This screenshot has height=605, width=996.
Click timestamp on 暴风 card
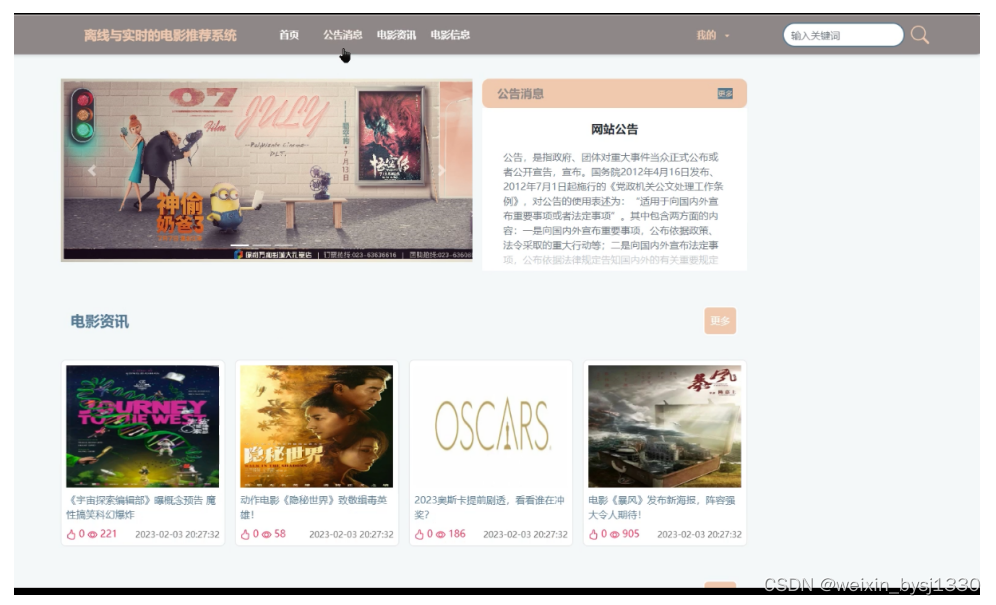point(699,534)
